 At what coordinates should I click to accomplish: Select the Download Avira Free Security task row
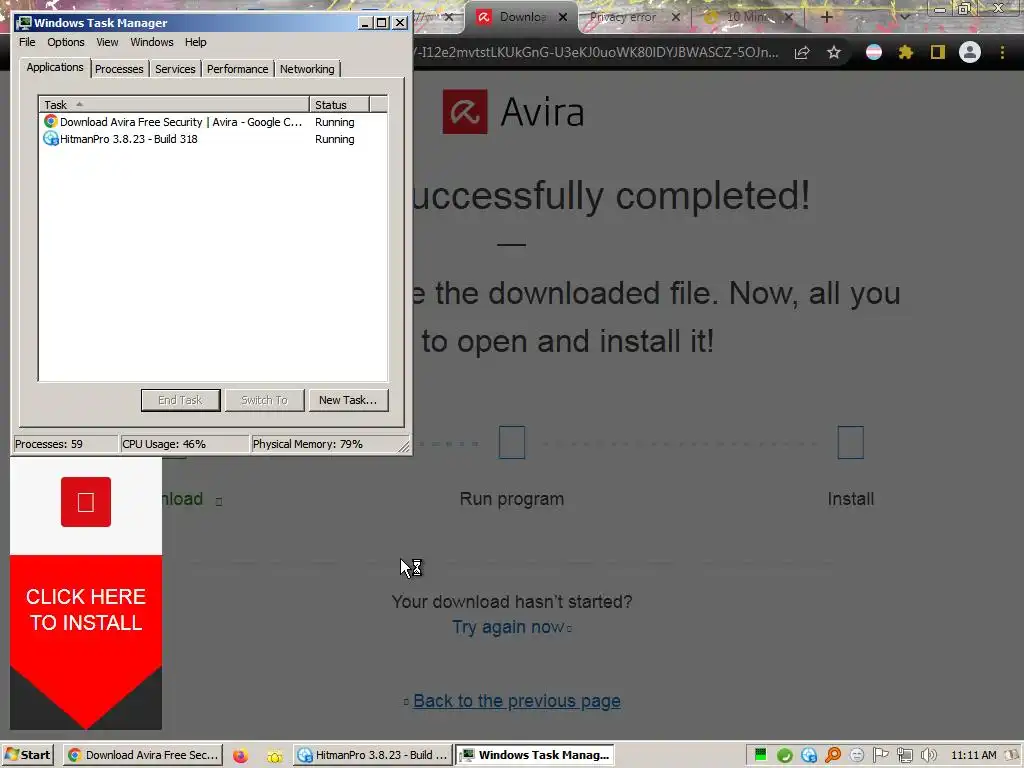[213, 122]
